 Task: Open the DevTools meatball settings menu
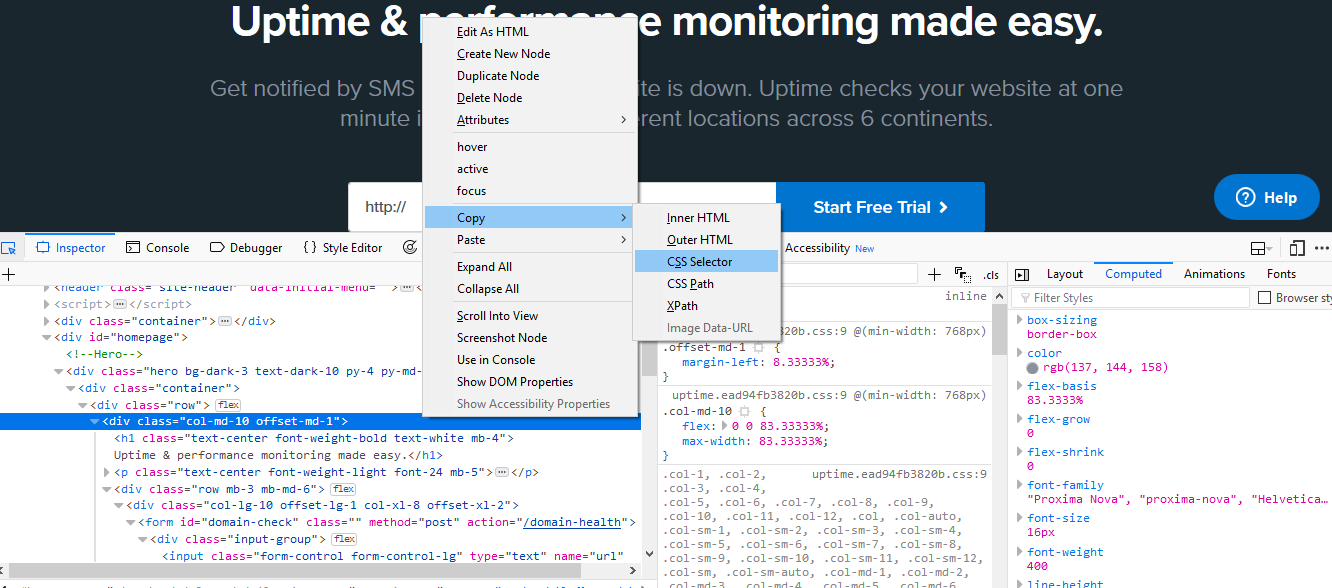[x=1323, y=248]
